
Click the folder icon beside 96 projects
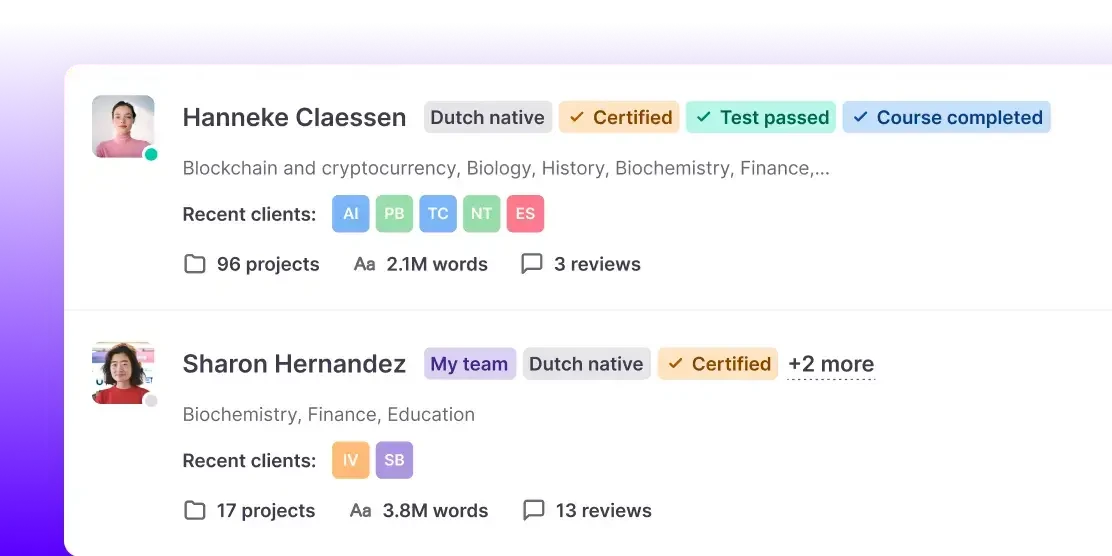tap(195, 264)
